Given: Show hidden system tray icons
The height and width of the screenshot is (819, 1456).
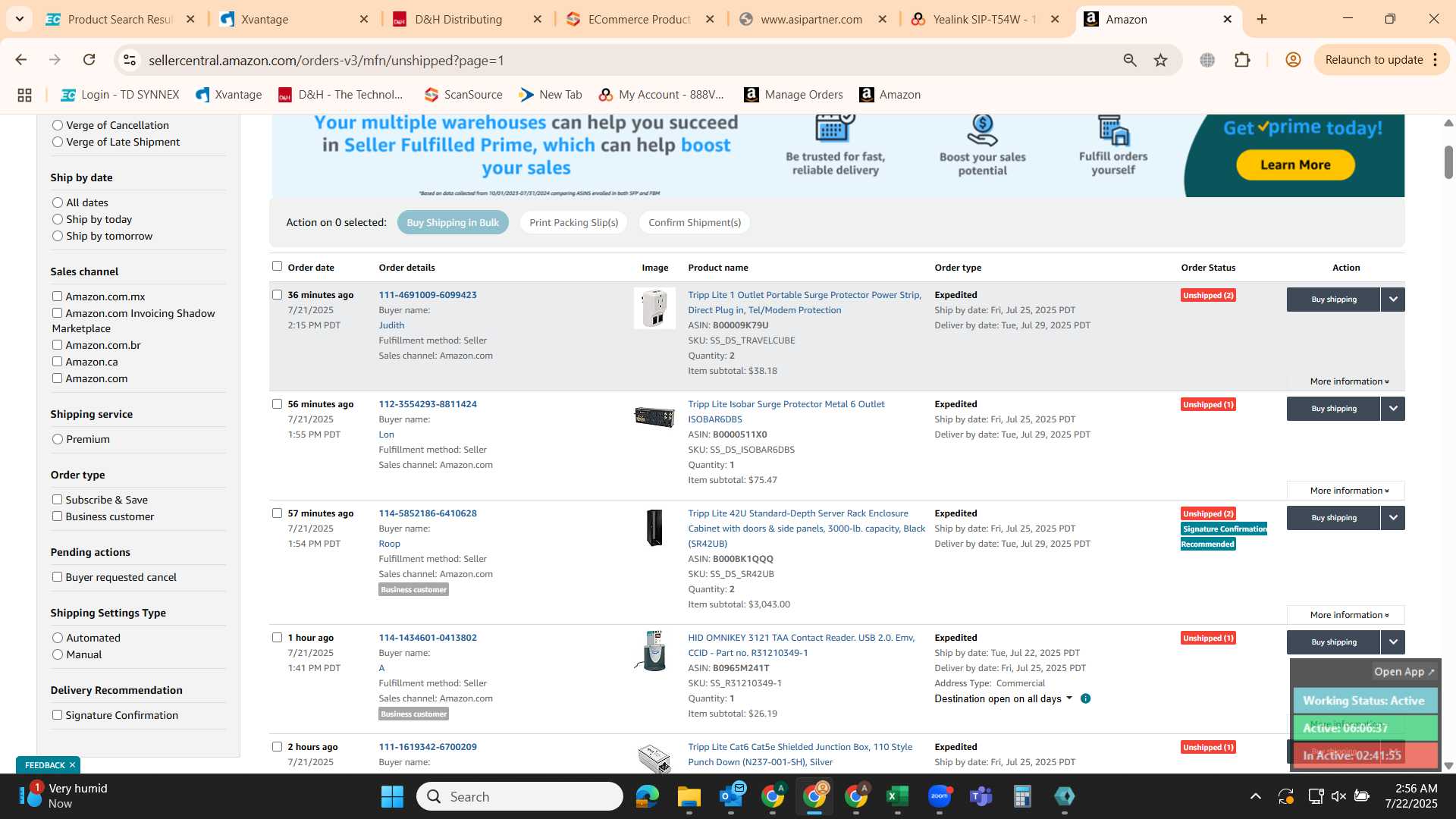Looking at the screenshot, I should pyautogui.click(x=1256, y=796).
